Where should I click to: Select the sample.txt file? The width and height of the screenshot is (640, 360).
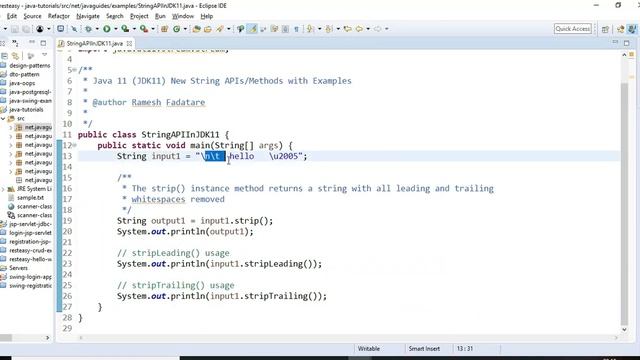coord(30,198)
